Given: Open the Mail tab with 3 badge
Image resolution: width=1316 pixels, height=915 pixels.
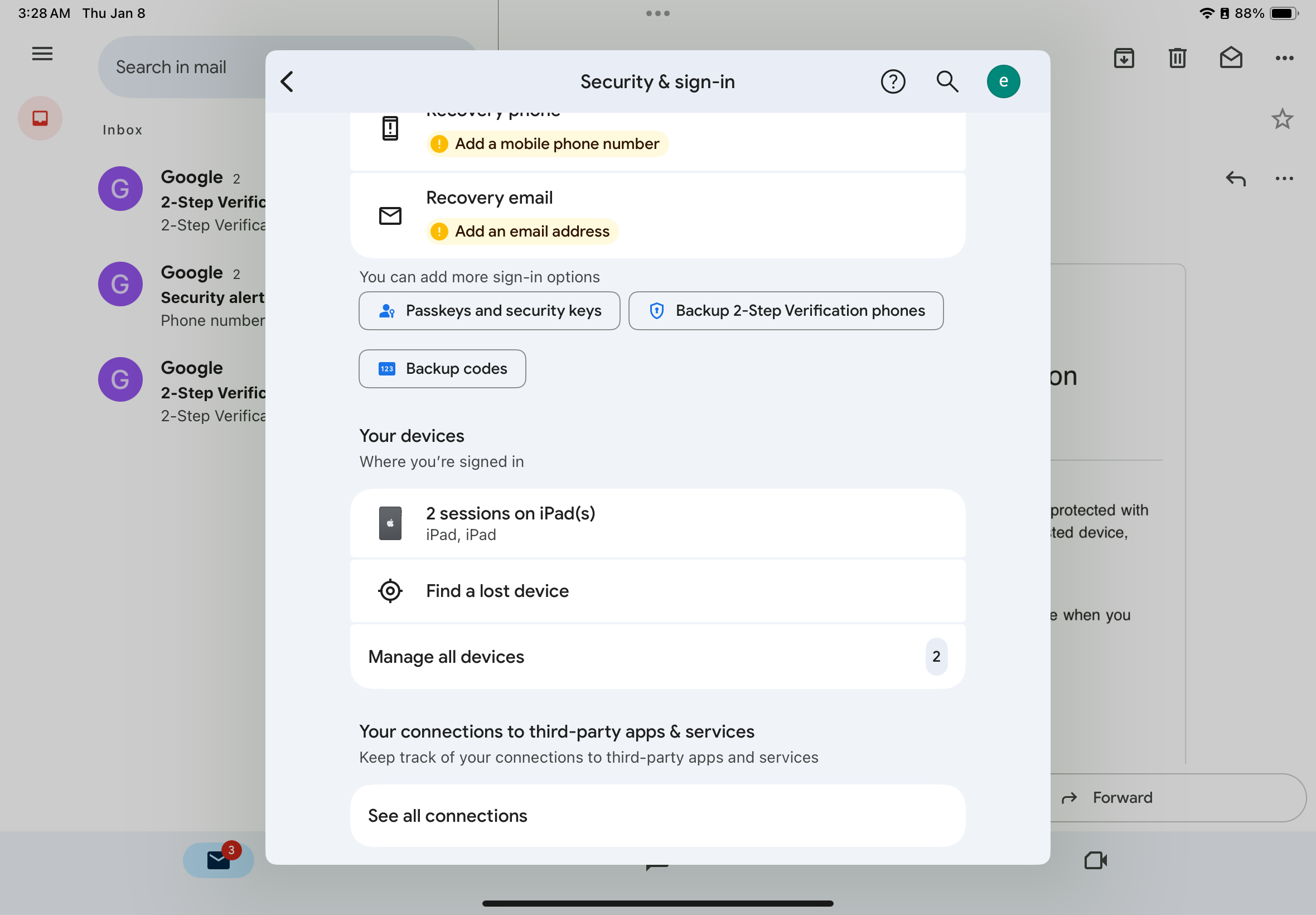Looking at the screenshot, I should (219, 860).
